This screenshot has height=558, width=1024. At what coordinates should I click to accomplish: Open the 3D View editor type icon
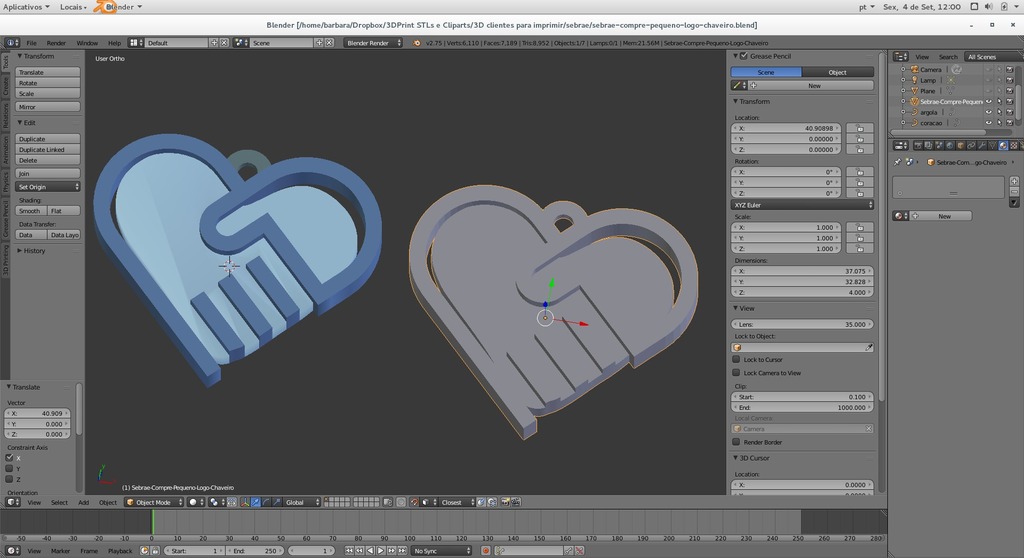coord(13,502)
